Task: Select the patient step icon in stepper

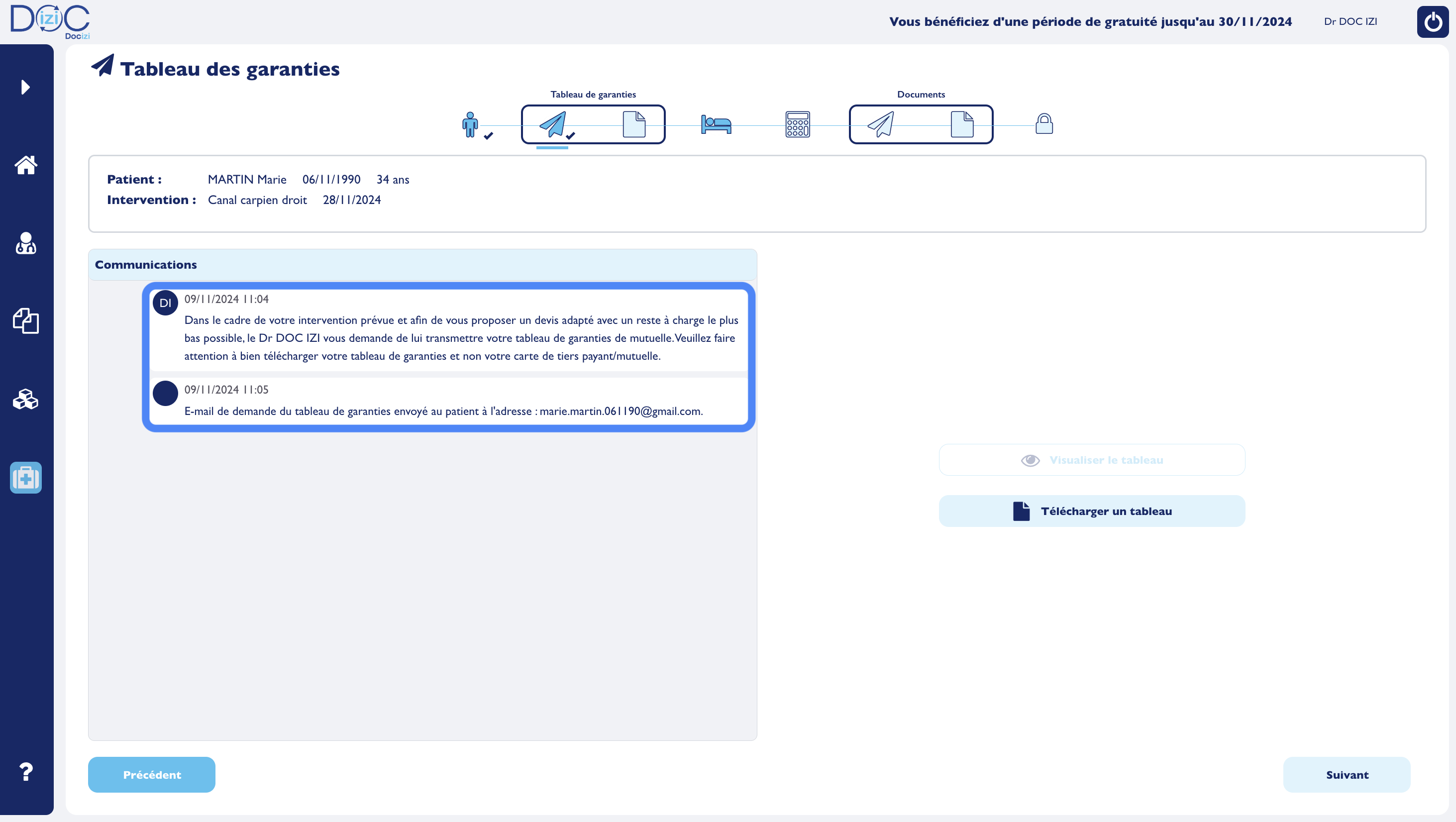Action: pos(470,124)
